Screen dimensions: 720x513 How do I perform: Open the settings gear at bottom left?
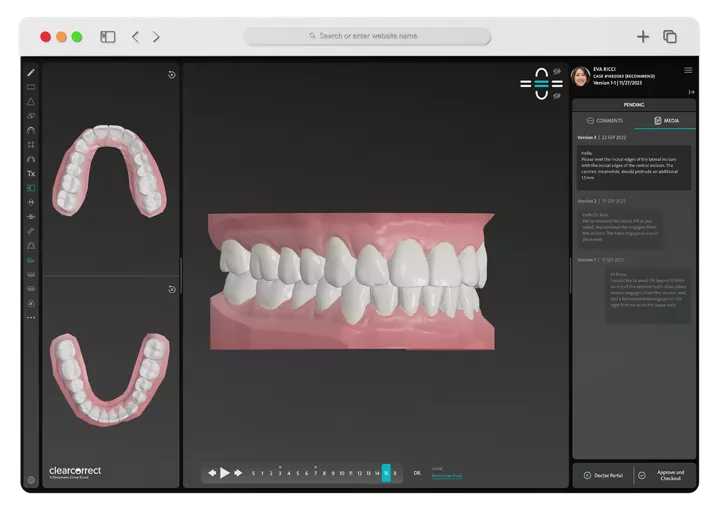coord(31,479)
